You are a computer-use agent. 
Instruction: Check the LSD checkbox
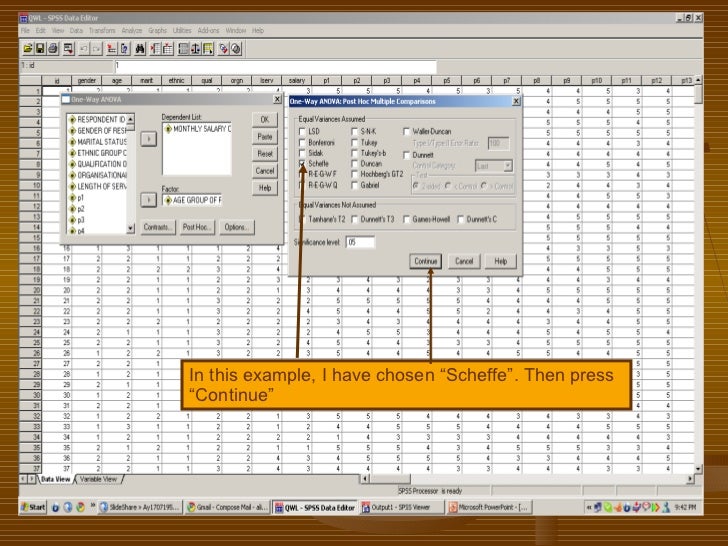(302, 131)
